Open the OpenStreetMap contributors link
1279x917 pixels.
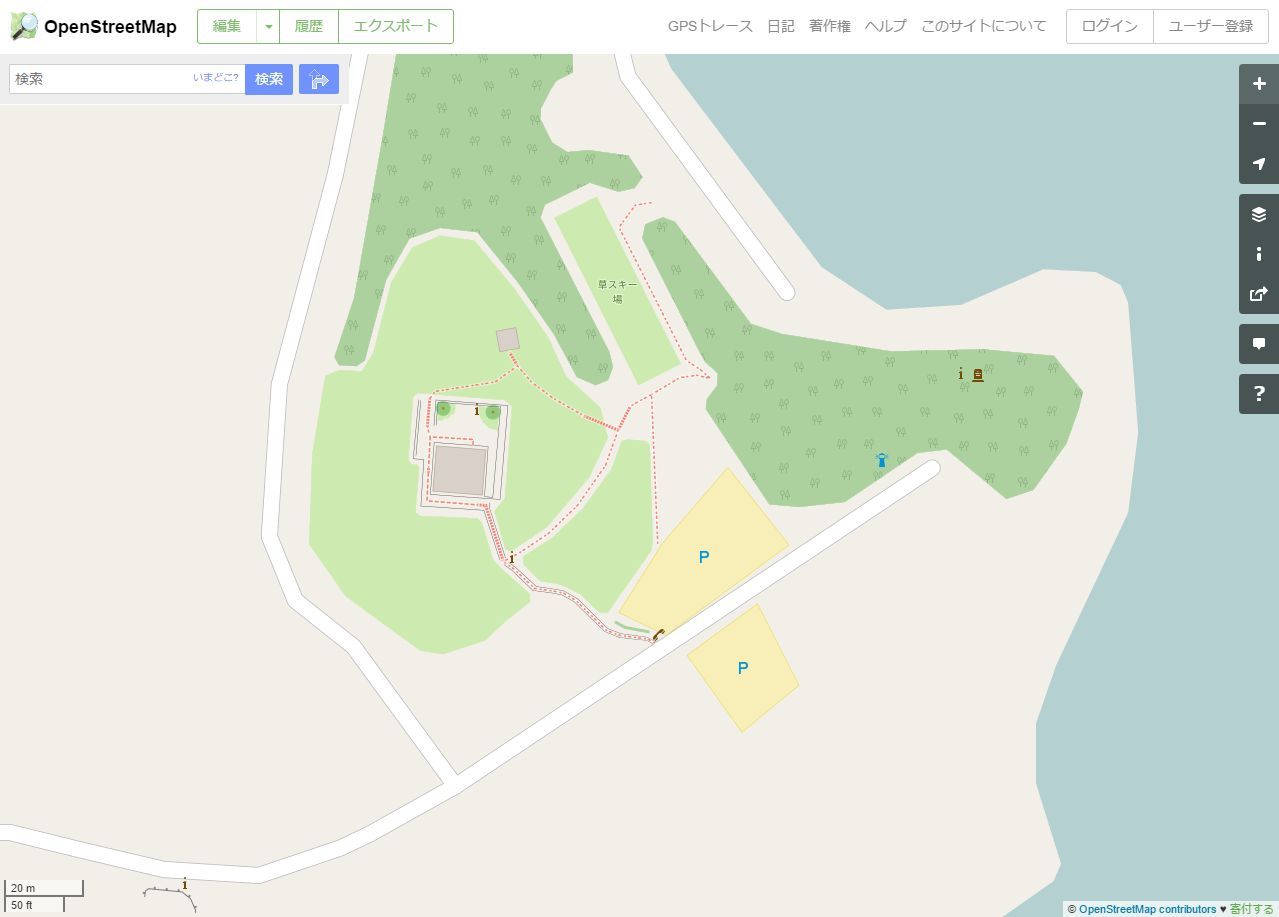1147,909
